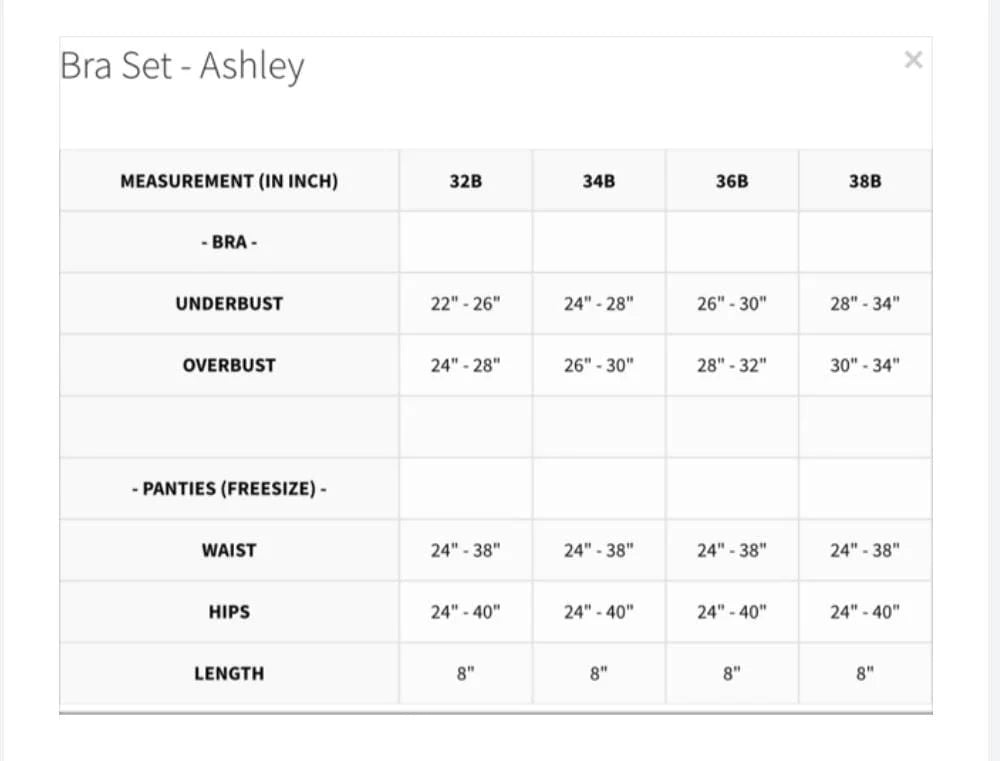
Task: Select the 32B column header
Action: (464, 181)
